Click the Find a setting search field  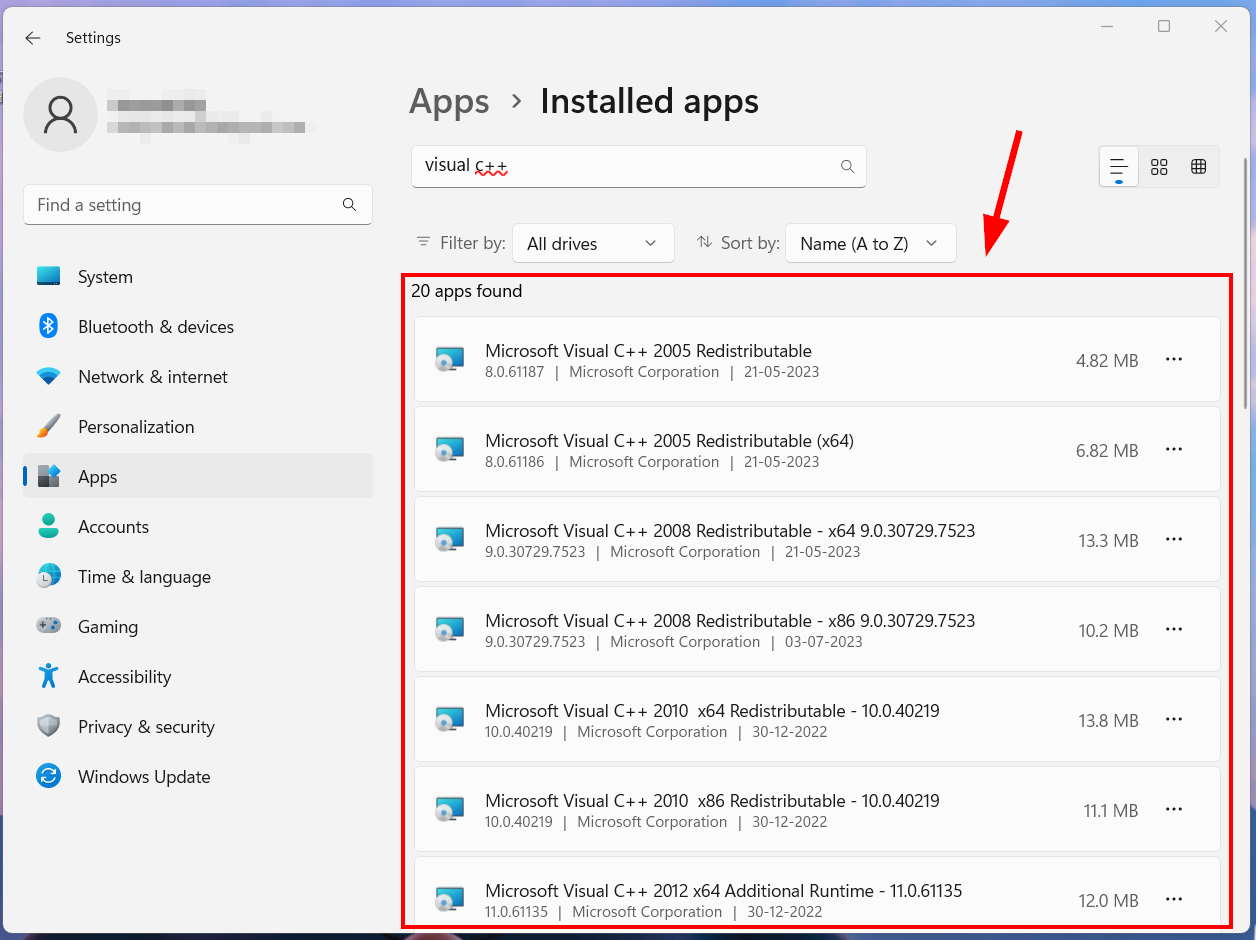[x=198, y=205]
